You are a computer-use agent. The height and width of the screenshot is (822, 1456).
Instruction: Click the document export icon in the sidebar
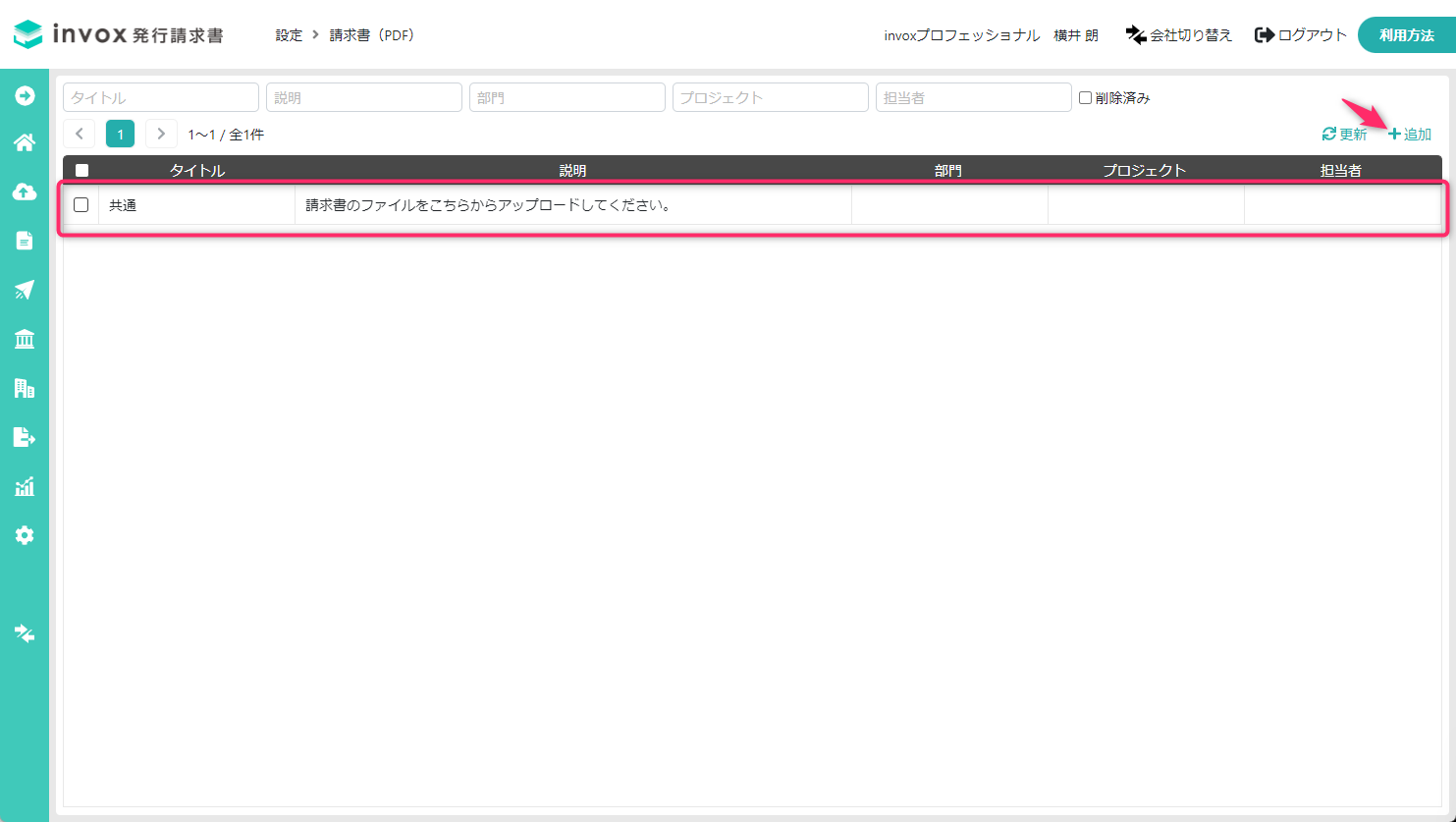click(24, 437)
